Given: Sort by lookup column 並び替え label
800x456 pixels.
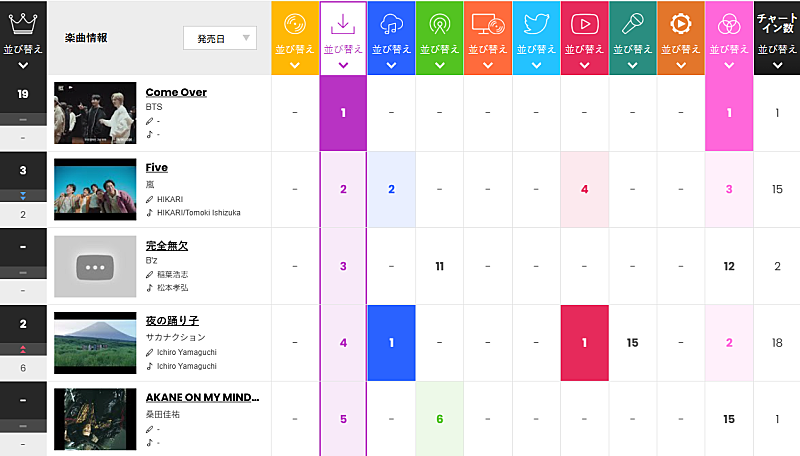Looking at the screenshot, I should (x=488, y=49).
